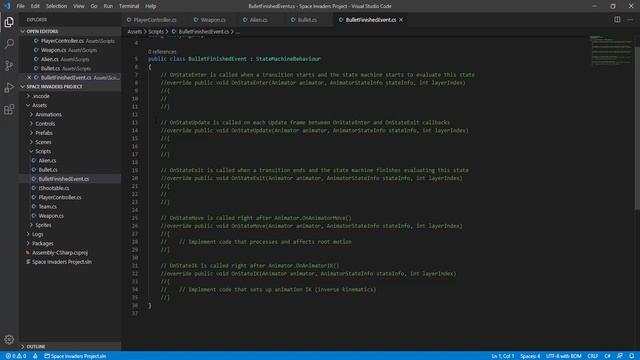Open IShootable.cs in file tree
The height and width of the screenshot is (360, 640).
tap(70, 188)
